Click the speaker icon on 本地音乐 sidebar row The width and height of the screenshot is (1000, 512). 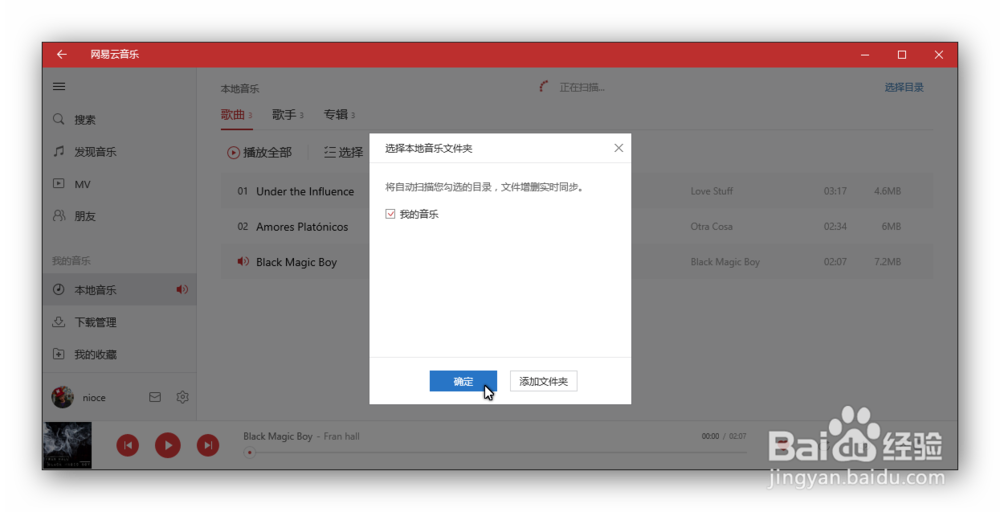click(x=182, y=289)
